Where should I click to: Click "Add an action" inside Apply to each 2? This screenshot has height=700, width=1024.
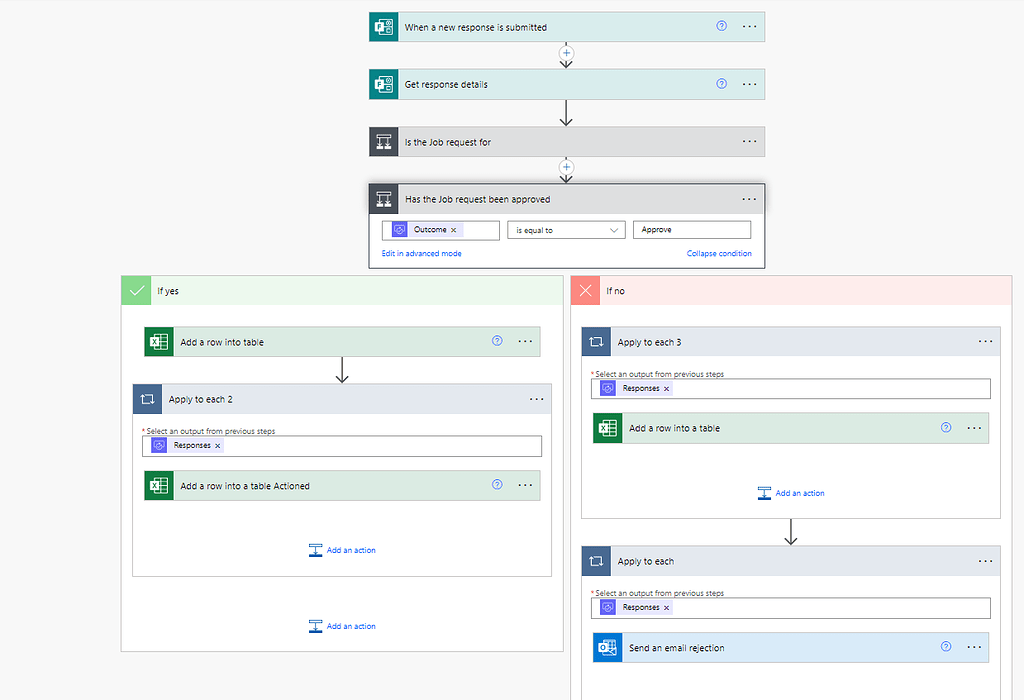tap(342, 549)
